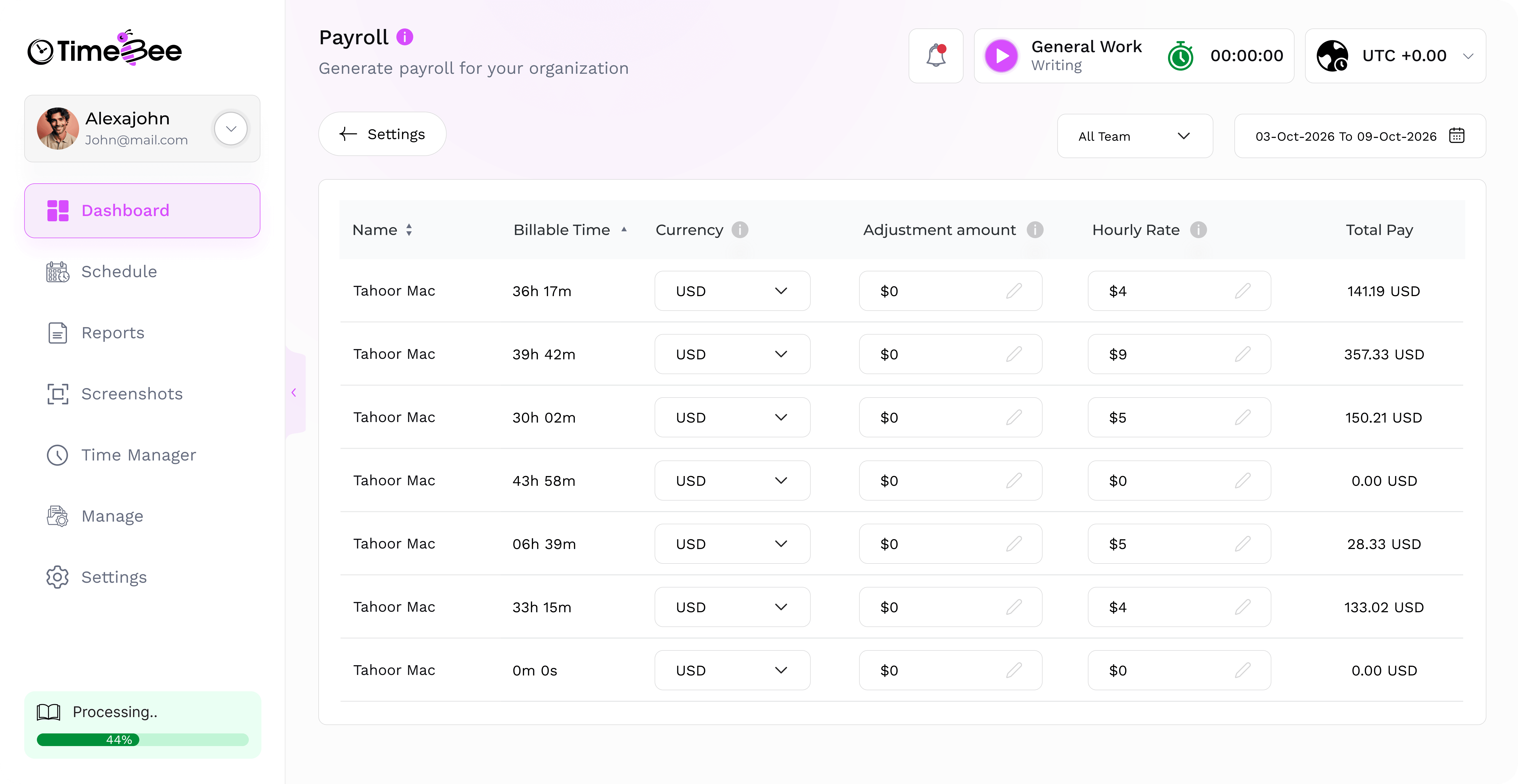This screenshot has height=784, width=1518.
Task: Click the Processing book icon
Action: tap(48, 712)
